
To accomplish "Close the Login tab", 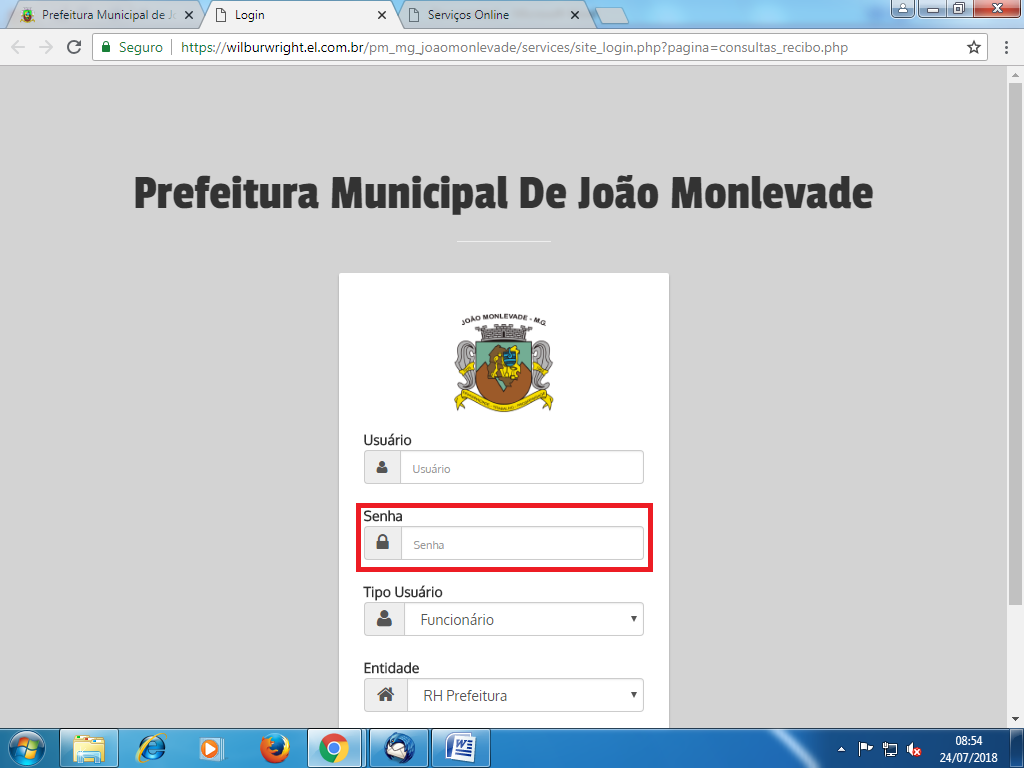I will coord(381,15).
